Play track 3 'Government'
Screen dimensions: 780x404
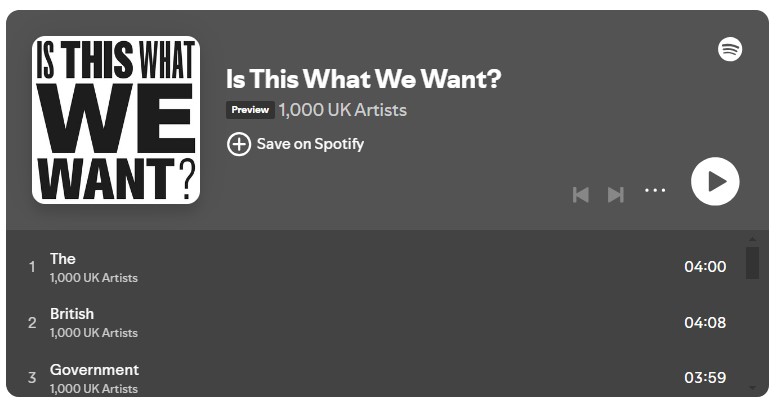point(94,370)
